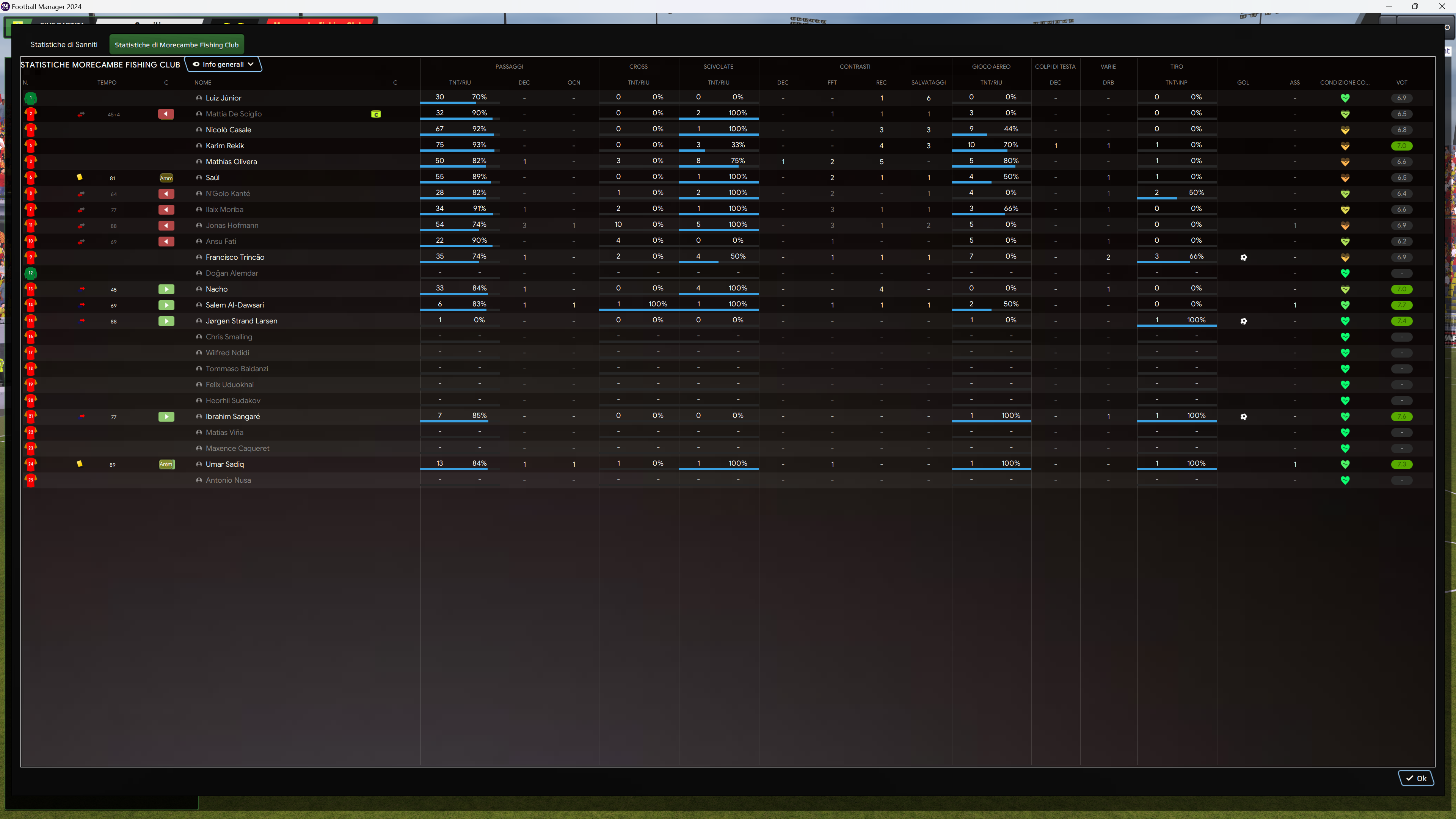Viewport: 1456px width, 819px height.
Task: Sort by the SALVATAGGI column header
Action: (929, 83)
